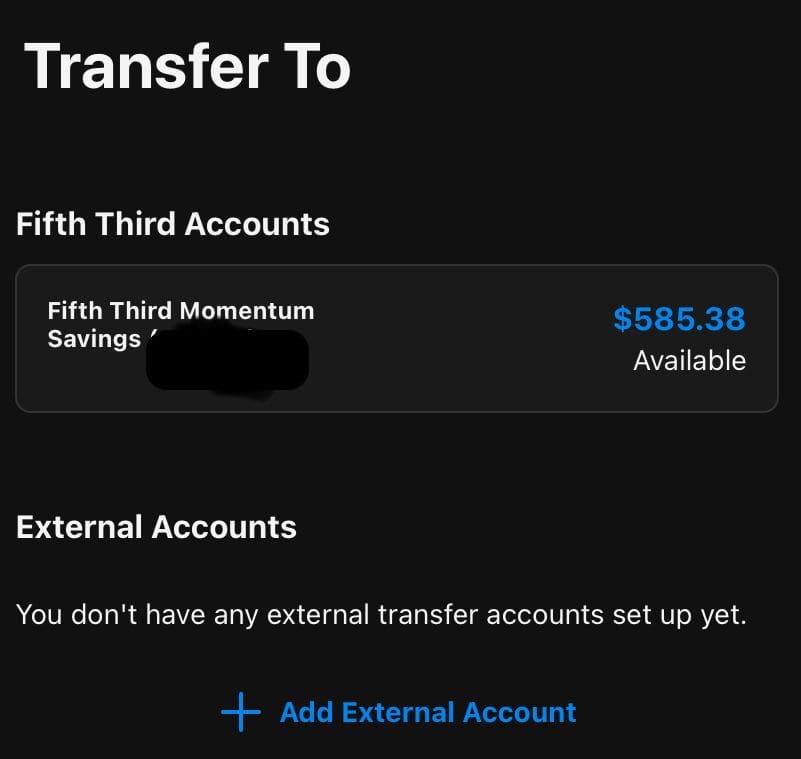Select the Fifth Third Accounts section header
The width and height of the screenshot is (801, 759).
172,224
